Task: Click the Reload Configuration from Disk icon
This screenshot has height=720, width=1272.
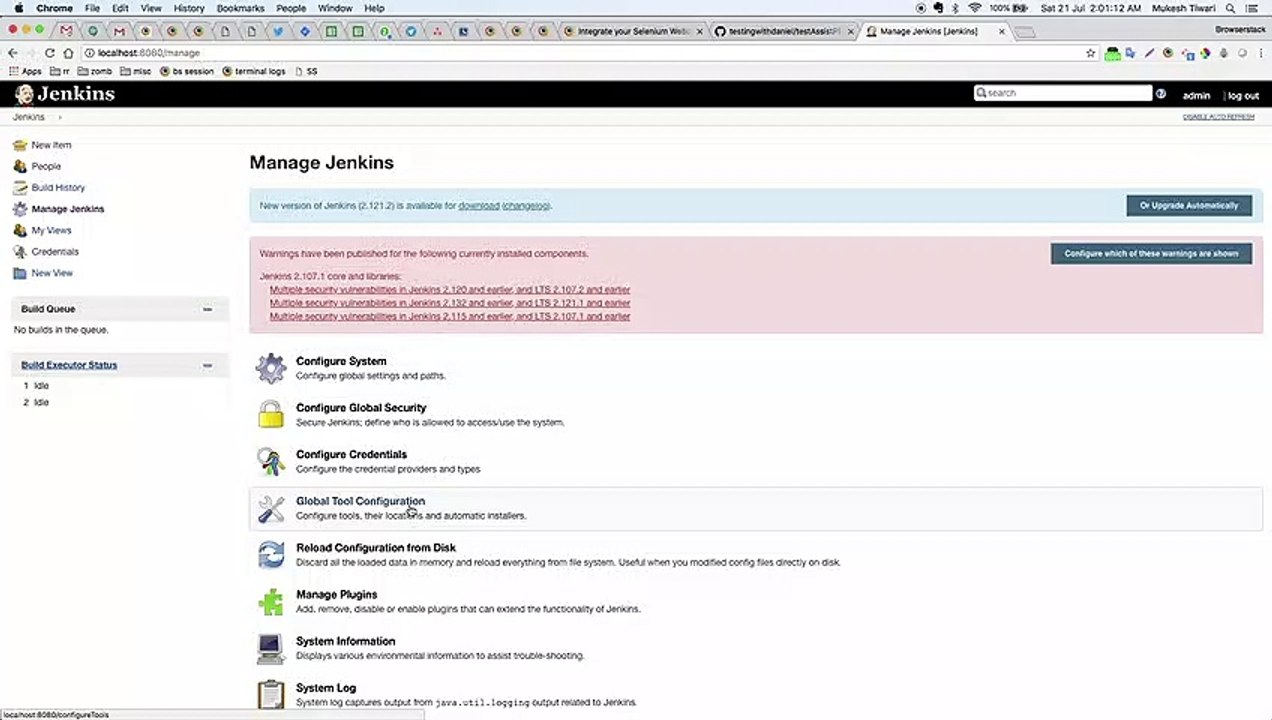Action: click(271, 554)
